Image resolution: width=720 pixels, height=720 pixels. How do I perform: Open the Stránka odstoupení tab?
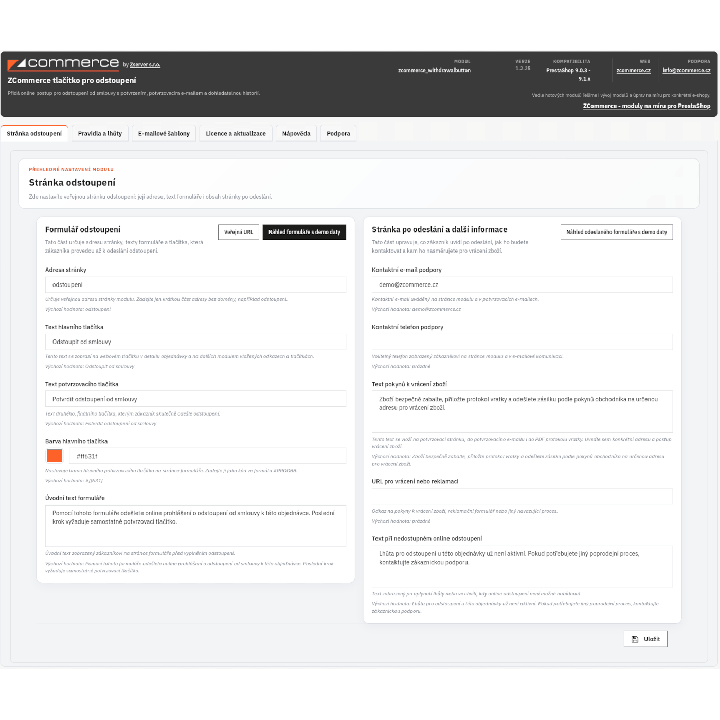click(34, 133)
